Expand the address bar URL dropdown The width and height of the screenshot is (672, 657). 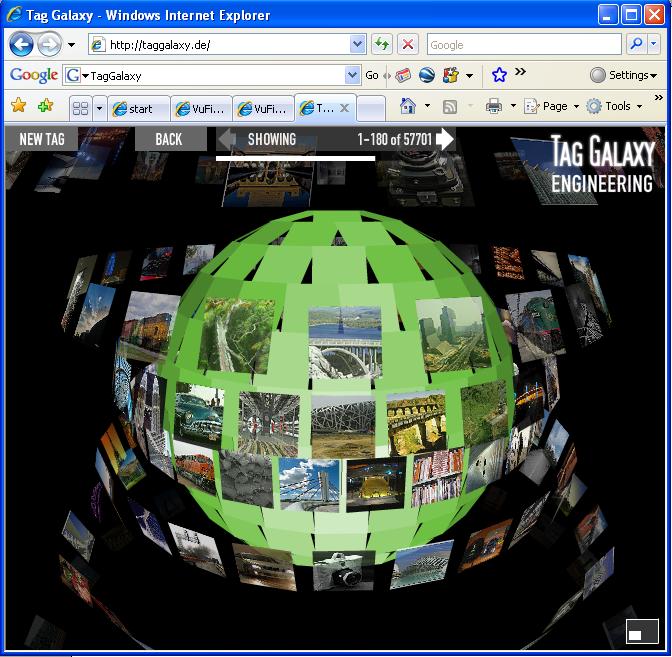[357, 45]
